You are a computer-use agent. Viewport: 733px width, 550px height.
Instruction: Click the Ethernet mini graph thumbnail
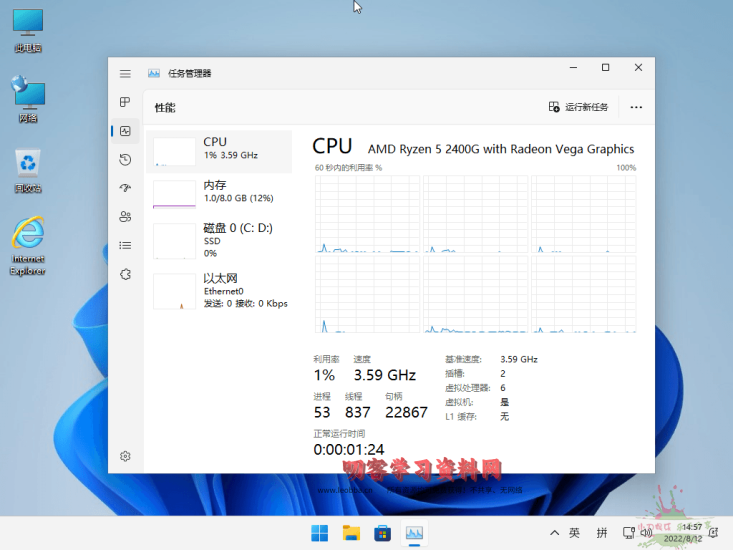click(174, 292)
